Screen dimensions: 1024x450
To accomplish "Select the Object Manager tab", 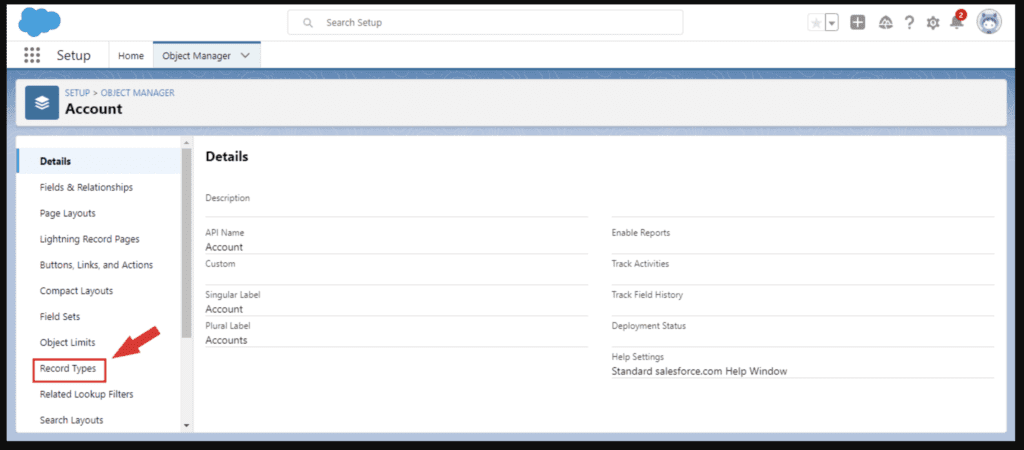I will pos(197,56).
